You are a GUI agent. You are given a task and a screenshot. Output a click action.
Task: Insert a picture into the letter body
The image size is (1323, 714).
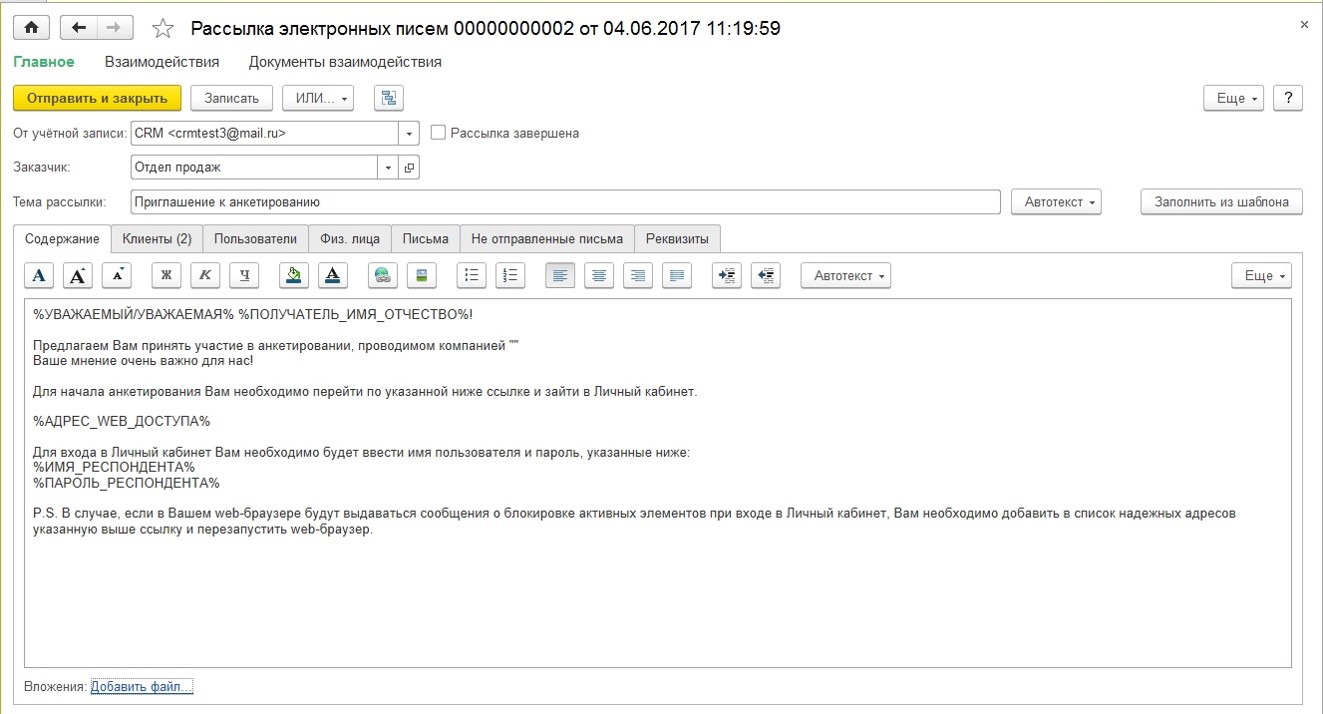point(422,275)
